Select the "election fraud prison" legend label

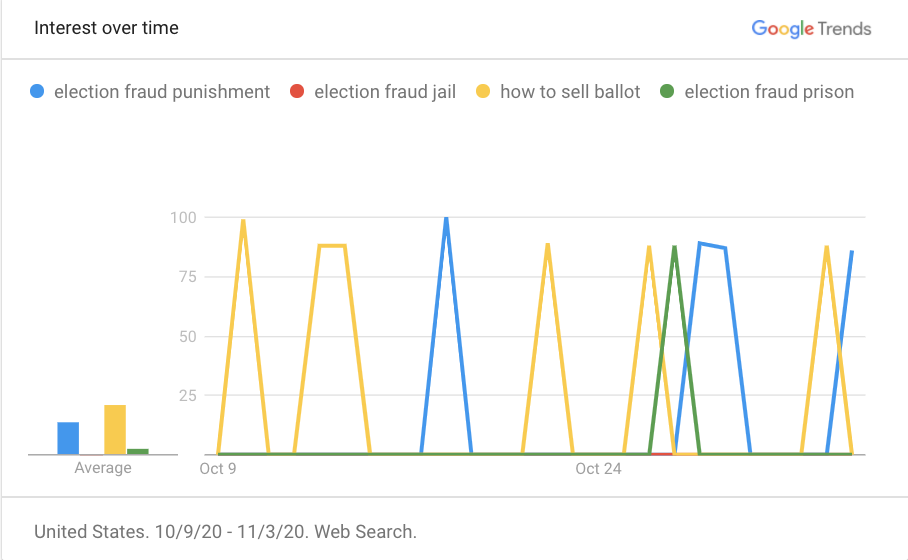click(769, 92)
